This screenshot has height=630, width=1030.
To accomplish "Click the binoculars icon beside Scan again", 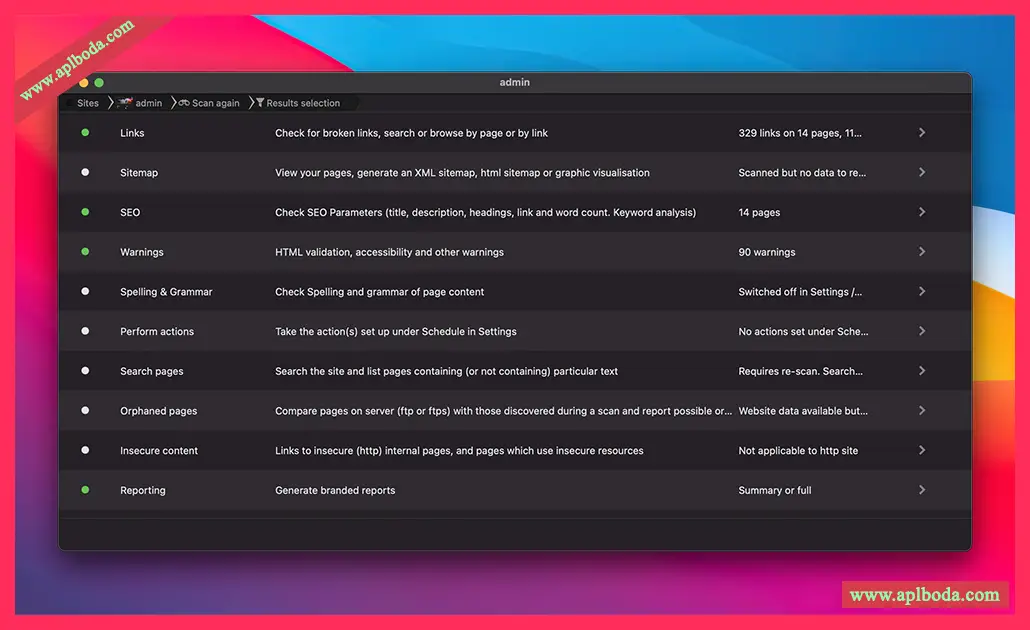I will coord(184,103).
